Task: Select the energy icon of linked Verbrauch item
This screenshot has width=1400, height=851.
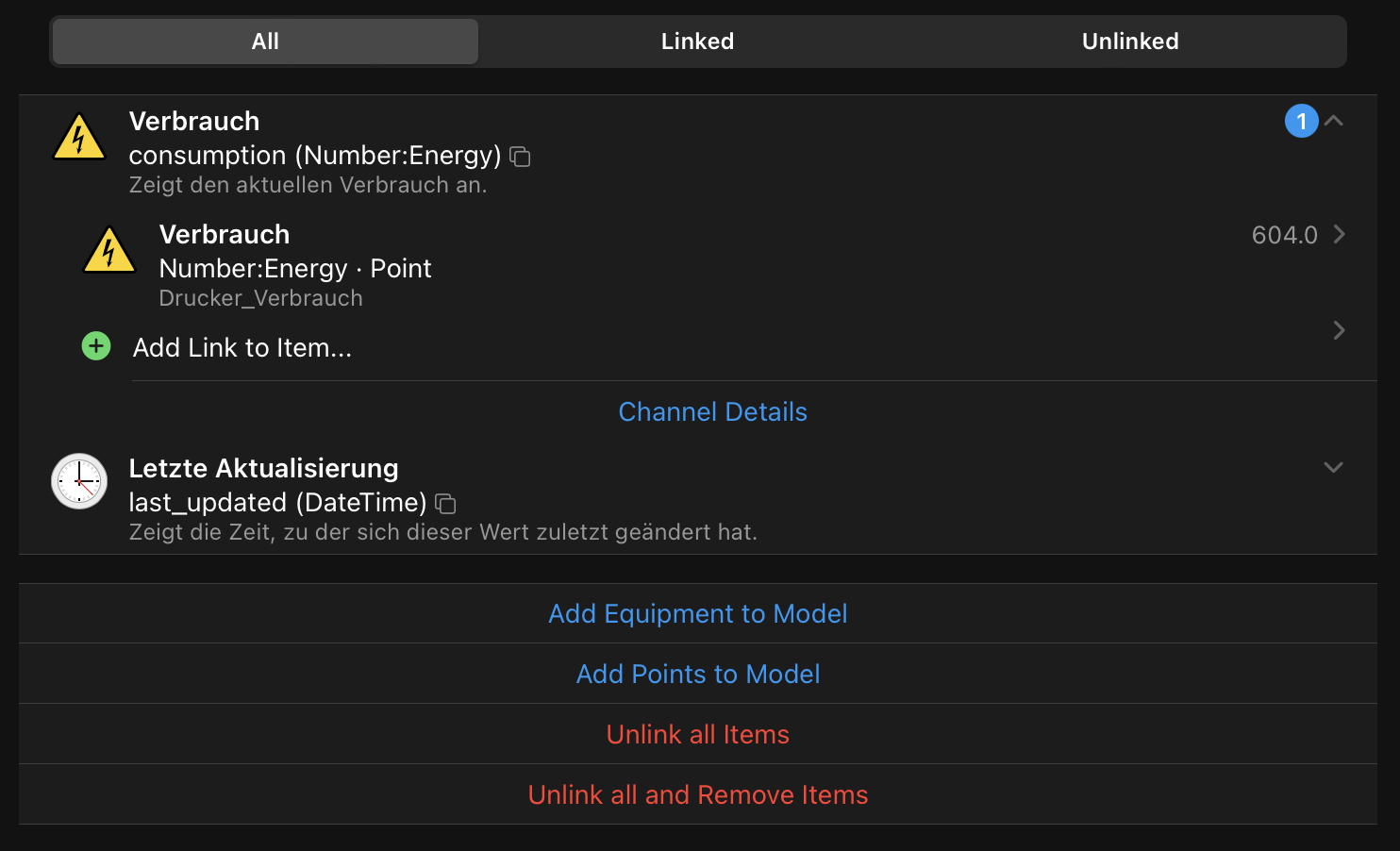Action: pyautogui.click(x=109, y=250)
